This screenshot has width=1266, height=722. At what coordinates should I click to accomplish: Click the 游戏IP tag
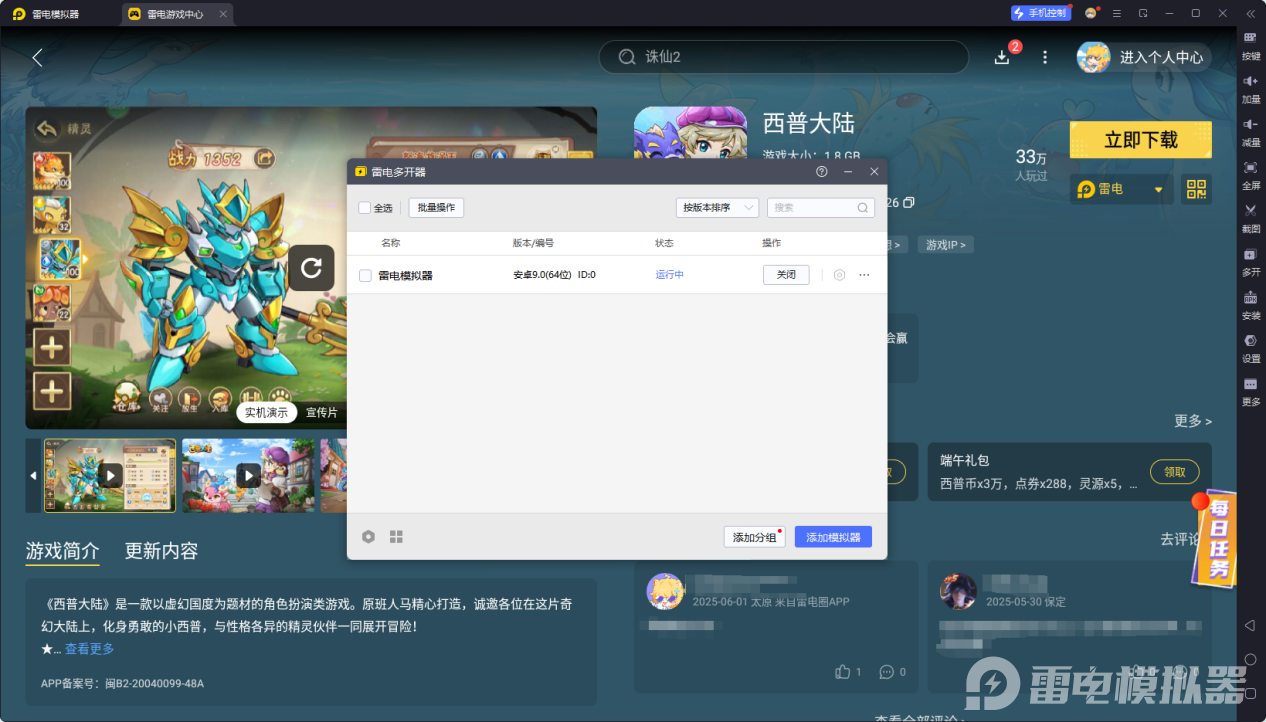(x=946, y=245)
